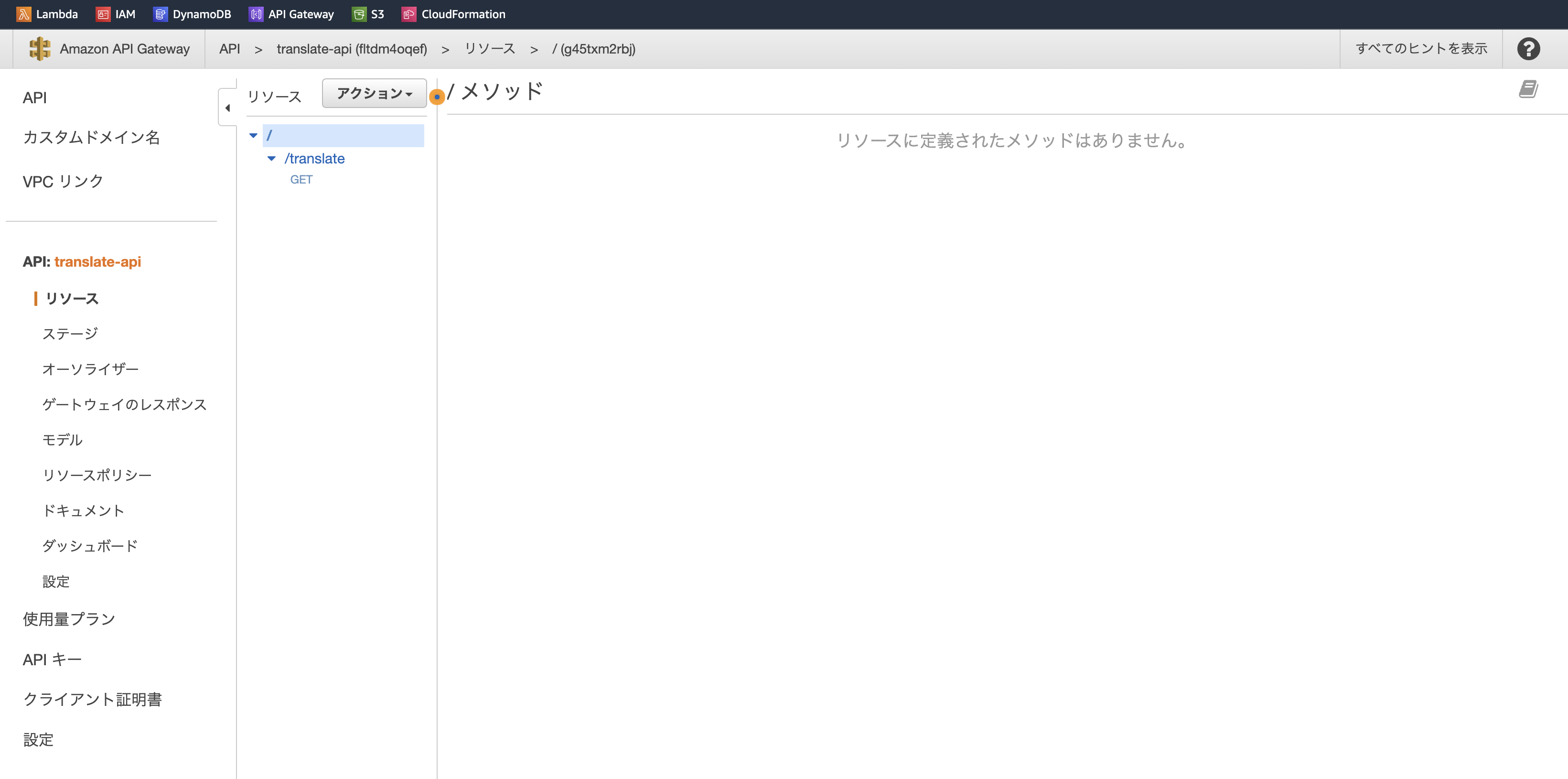The height and width of the screenshot is (779, 1568).
Task: Open the アクション dropdown
Action: click(374, 93)
